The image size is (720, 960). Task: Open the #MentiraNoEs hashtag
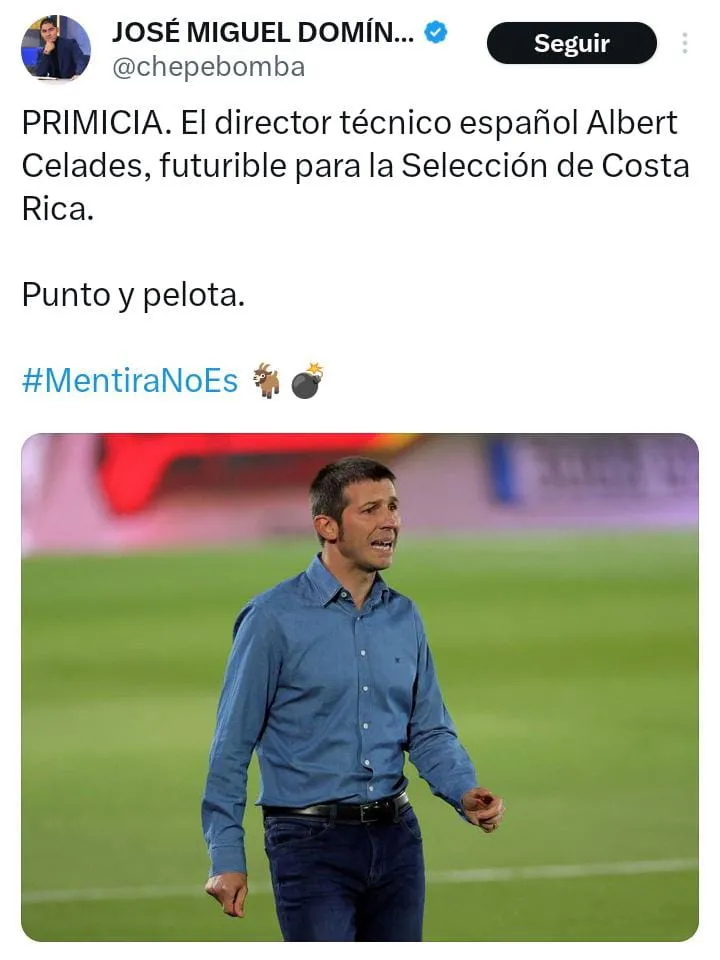[130, 381]
